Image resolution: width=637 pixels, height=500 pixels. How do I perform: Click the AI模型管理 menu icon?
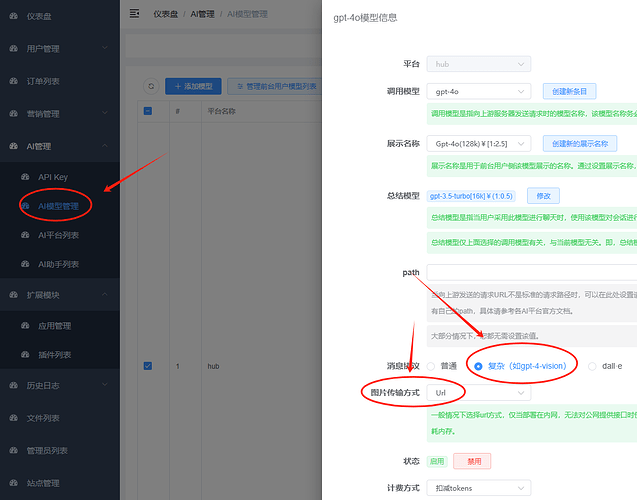pyautogui.click(x=25, y=206)
